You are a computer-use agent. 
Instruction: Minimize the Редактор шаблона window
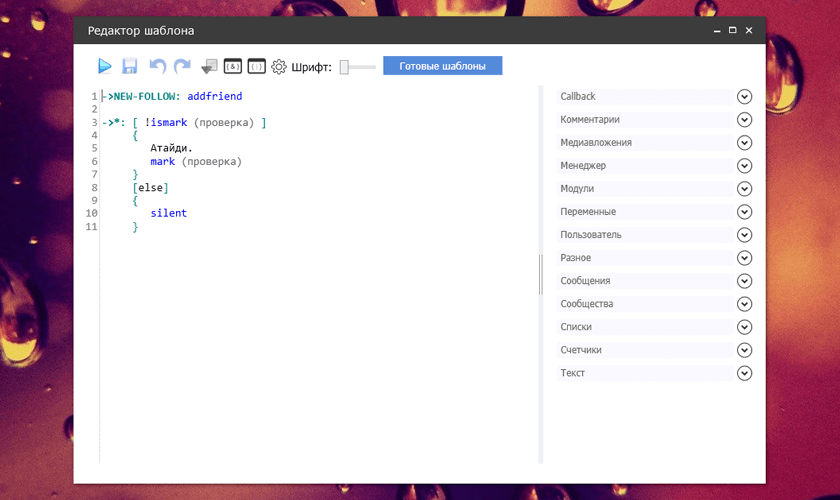[717, 31]
